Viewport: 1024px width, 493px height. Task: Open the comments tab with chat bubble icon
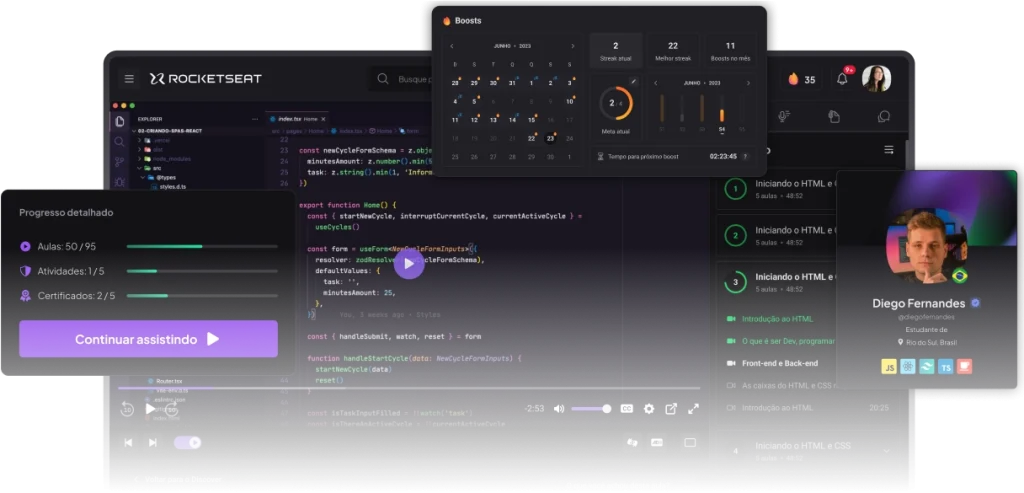click(883, 117)
